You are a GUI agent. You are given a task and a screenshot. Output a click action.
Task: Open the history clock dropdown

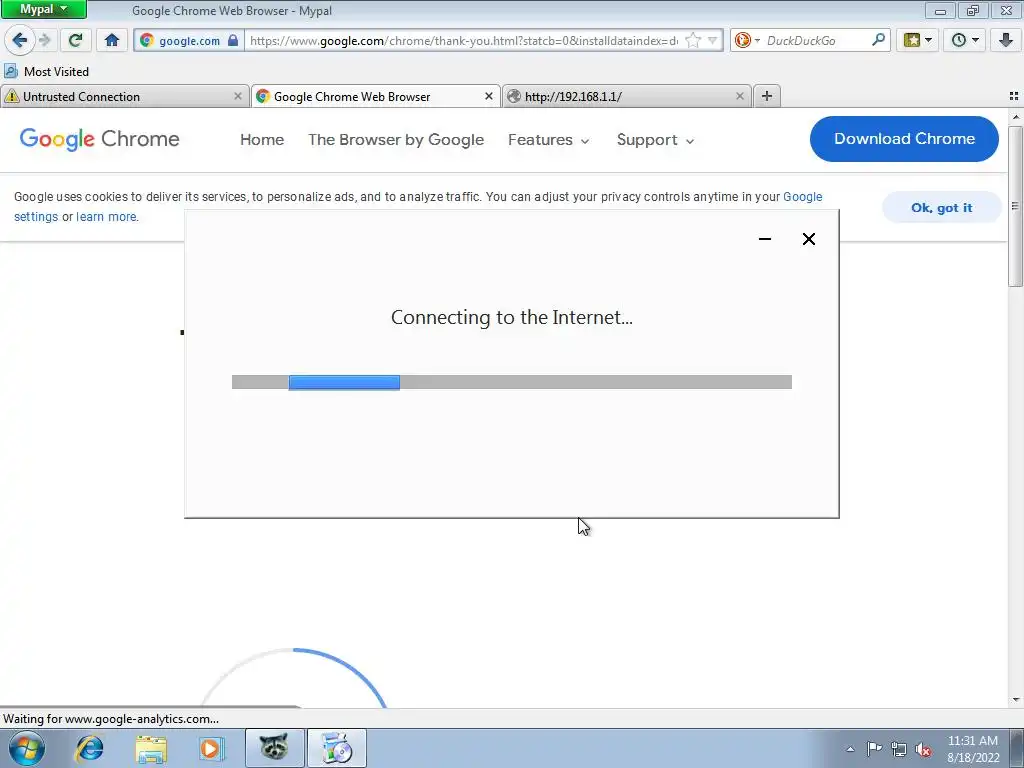[x=965, y=40]
